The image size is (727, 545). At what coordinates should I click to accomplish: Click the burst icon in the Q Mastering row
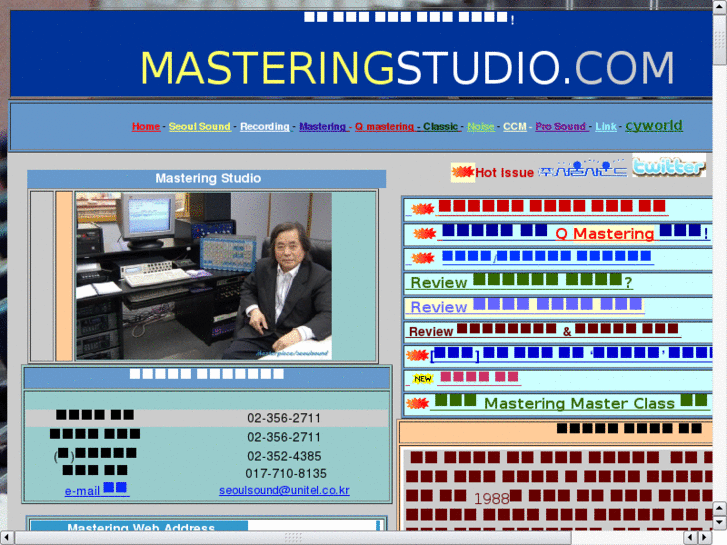coord(425,233)
